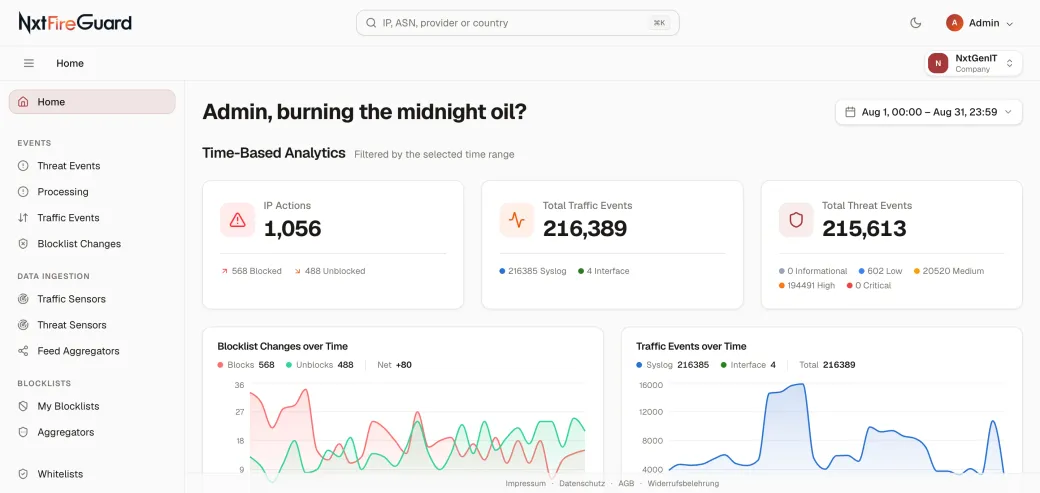Image resolution: width=1040 pixels, height=493 pixels.
Task: Click the orange Admin avatar
Action: click(x=954, y=23)
